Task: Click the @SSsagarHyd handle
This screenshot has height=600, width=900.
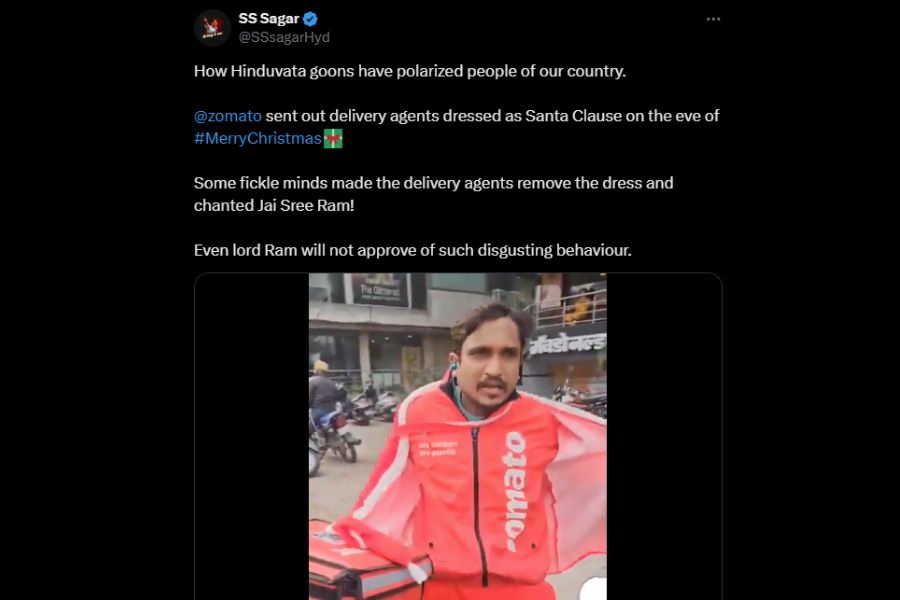Action: tap(284, 37)
